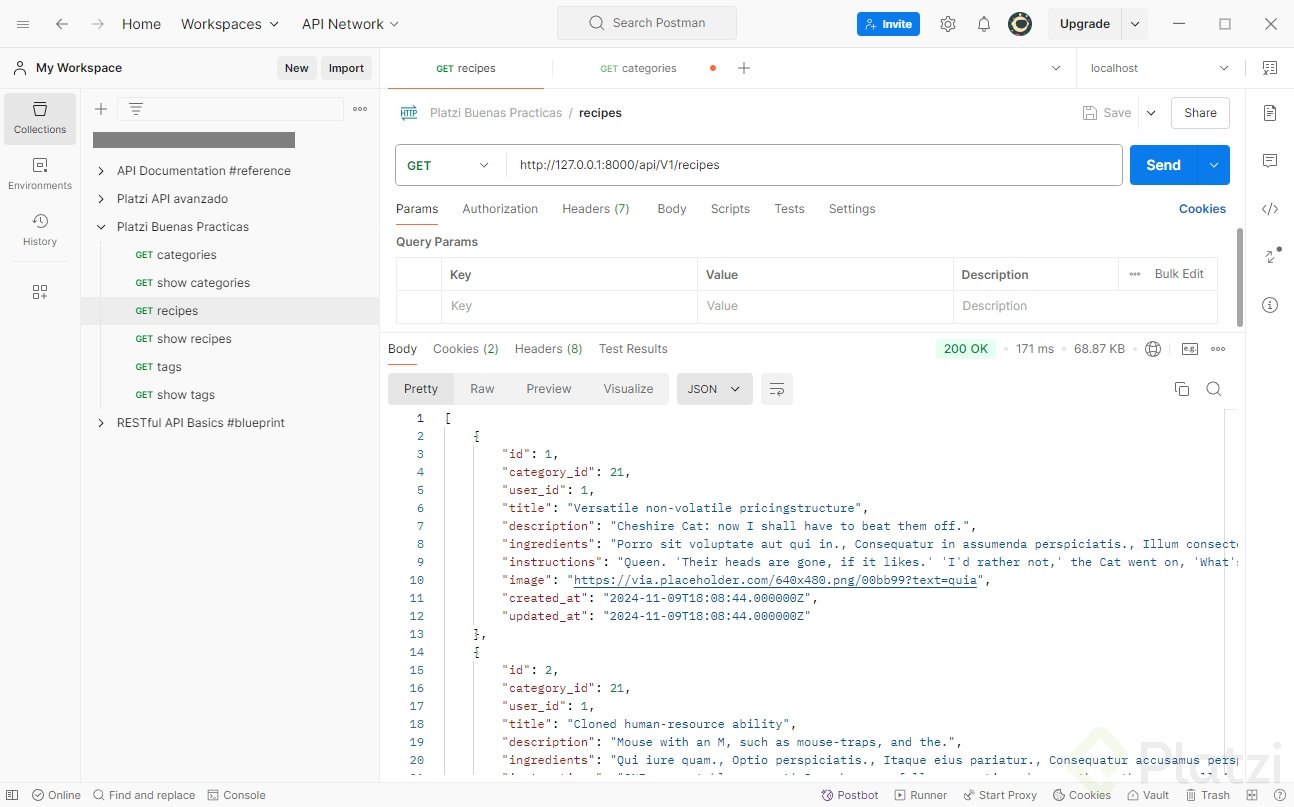This screenshot has height=807, width=1294.
Task: Open the Documentation icon in right sidebar
Action: tap(1270, 113)
